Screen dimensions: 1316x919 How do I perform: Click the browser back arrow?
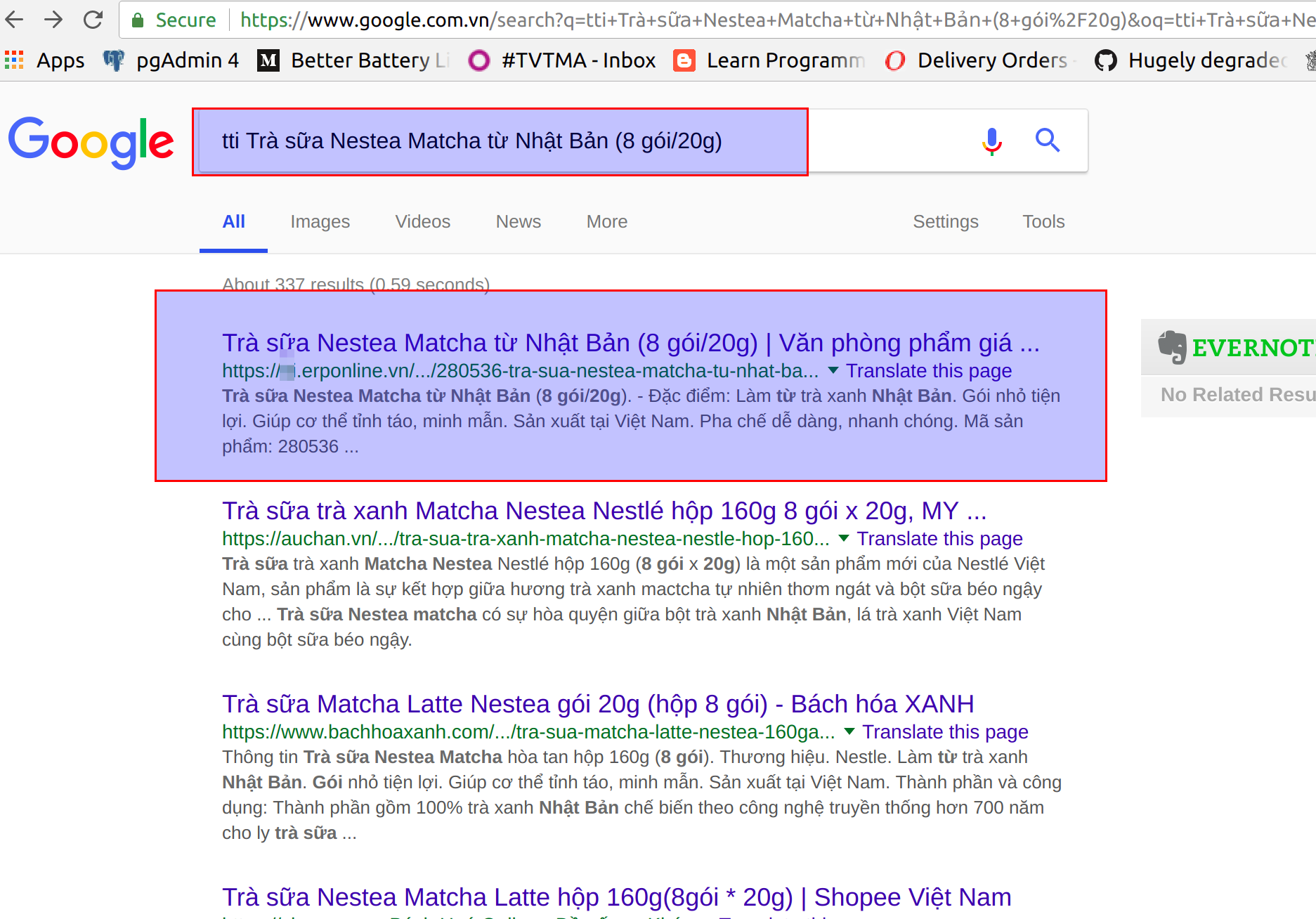click(15, 20)
